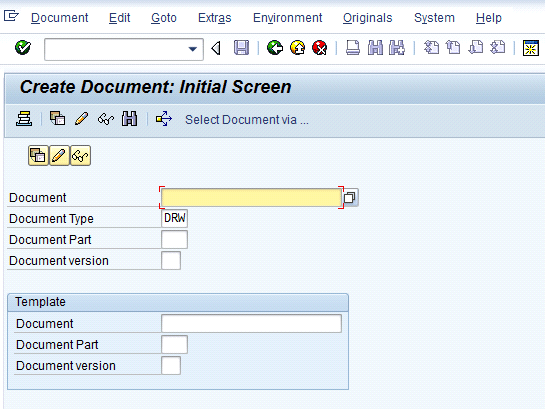Click the Document Type field showing DRW
545x409 pixels.
click(x=174, y=218)
